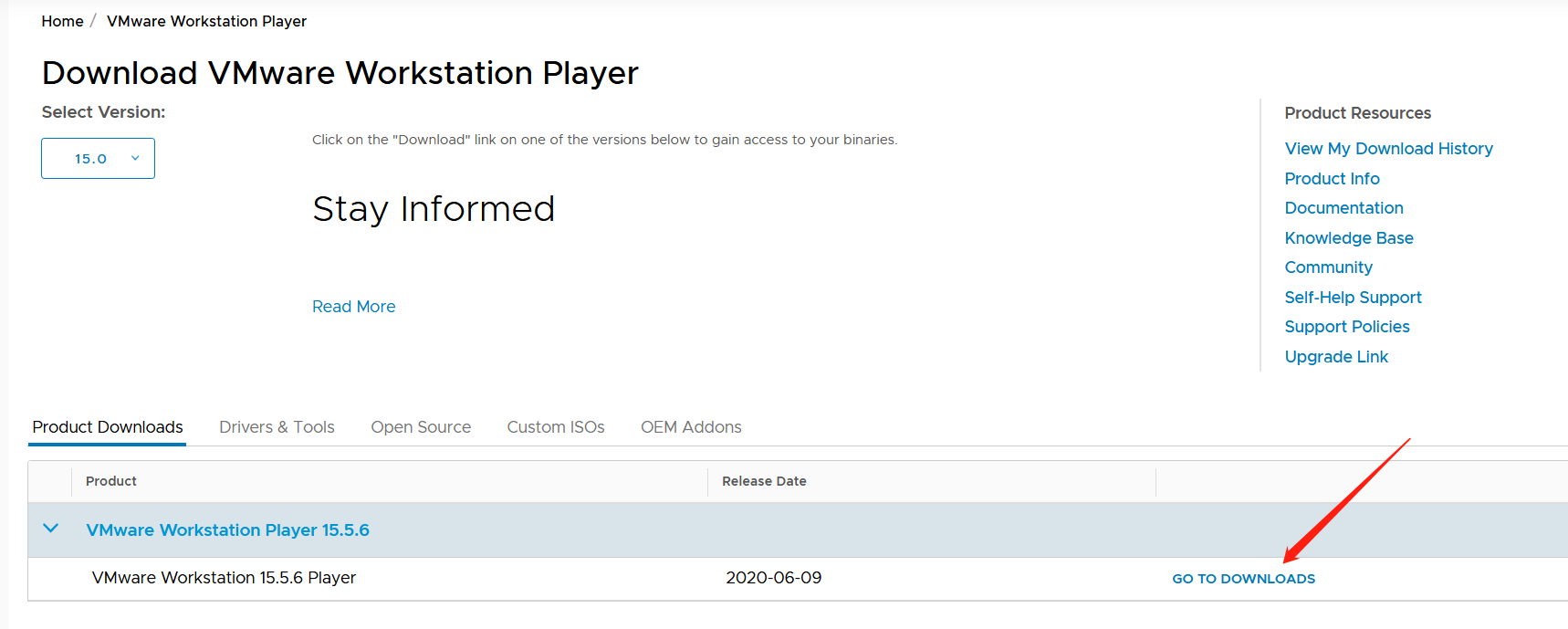Click GO TO DOWNLOADS for 15.5.6 Player
Image resolution: width=1568 pixels, height=629 pixels.
[1243, 579]
